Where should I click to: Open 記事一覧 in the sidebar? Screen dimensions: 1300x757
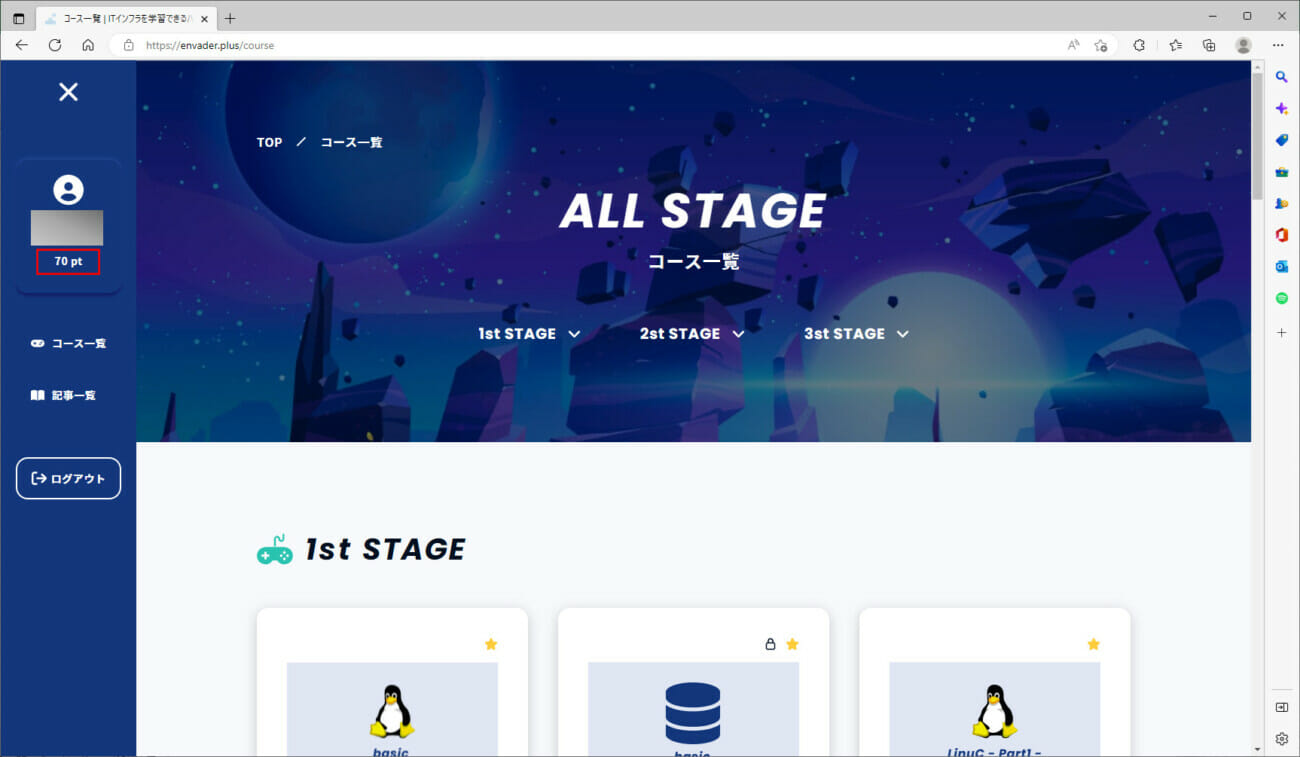click(x=63, y=395)
